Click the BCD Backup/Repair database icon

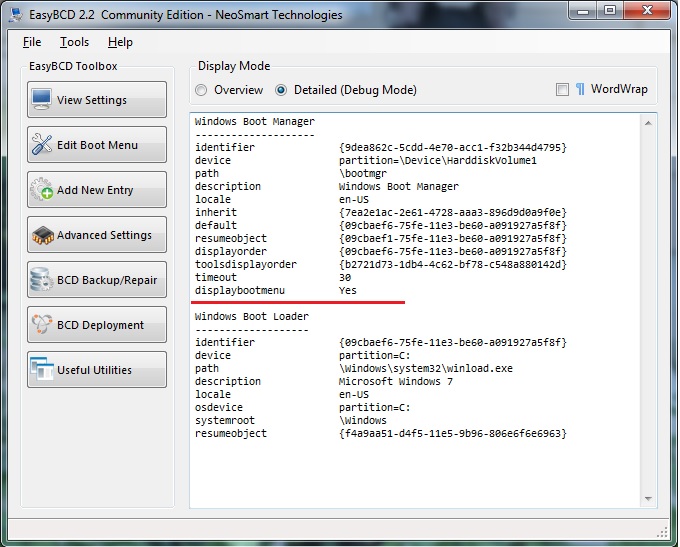[42, 279]
